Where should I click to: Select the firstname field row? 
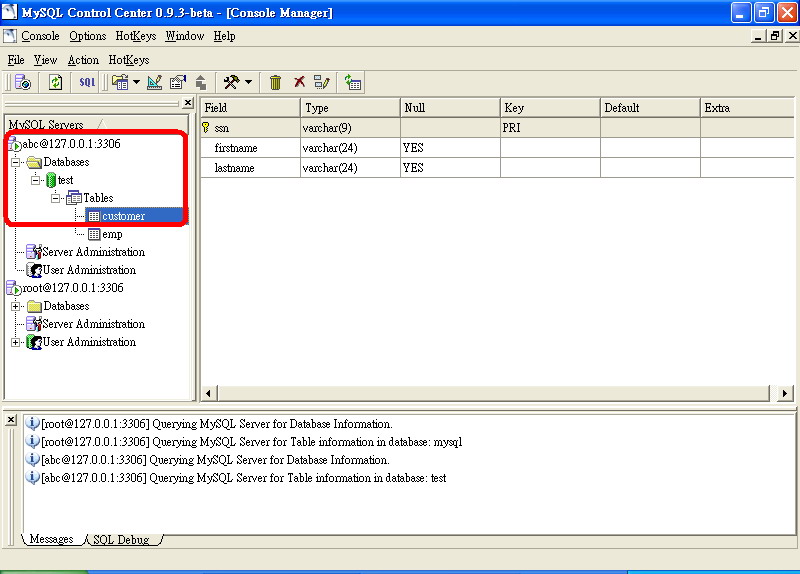coord(497,148)
